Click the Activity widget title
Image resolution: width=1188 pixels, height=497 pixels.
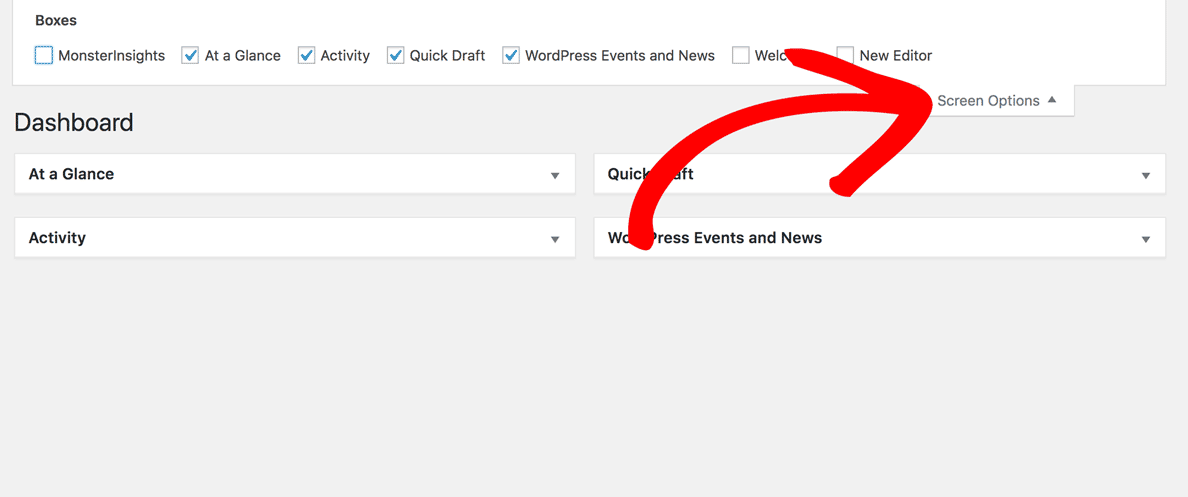pyautogui.click(x=57, y=238)
